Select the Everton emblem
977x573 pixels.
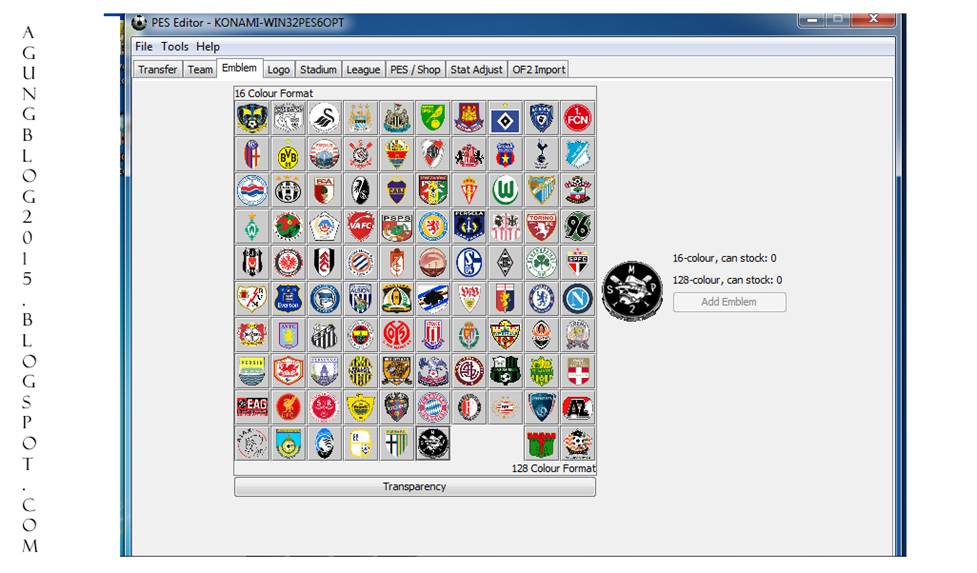point(288,298)
